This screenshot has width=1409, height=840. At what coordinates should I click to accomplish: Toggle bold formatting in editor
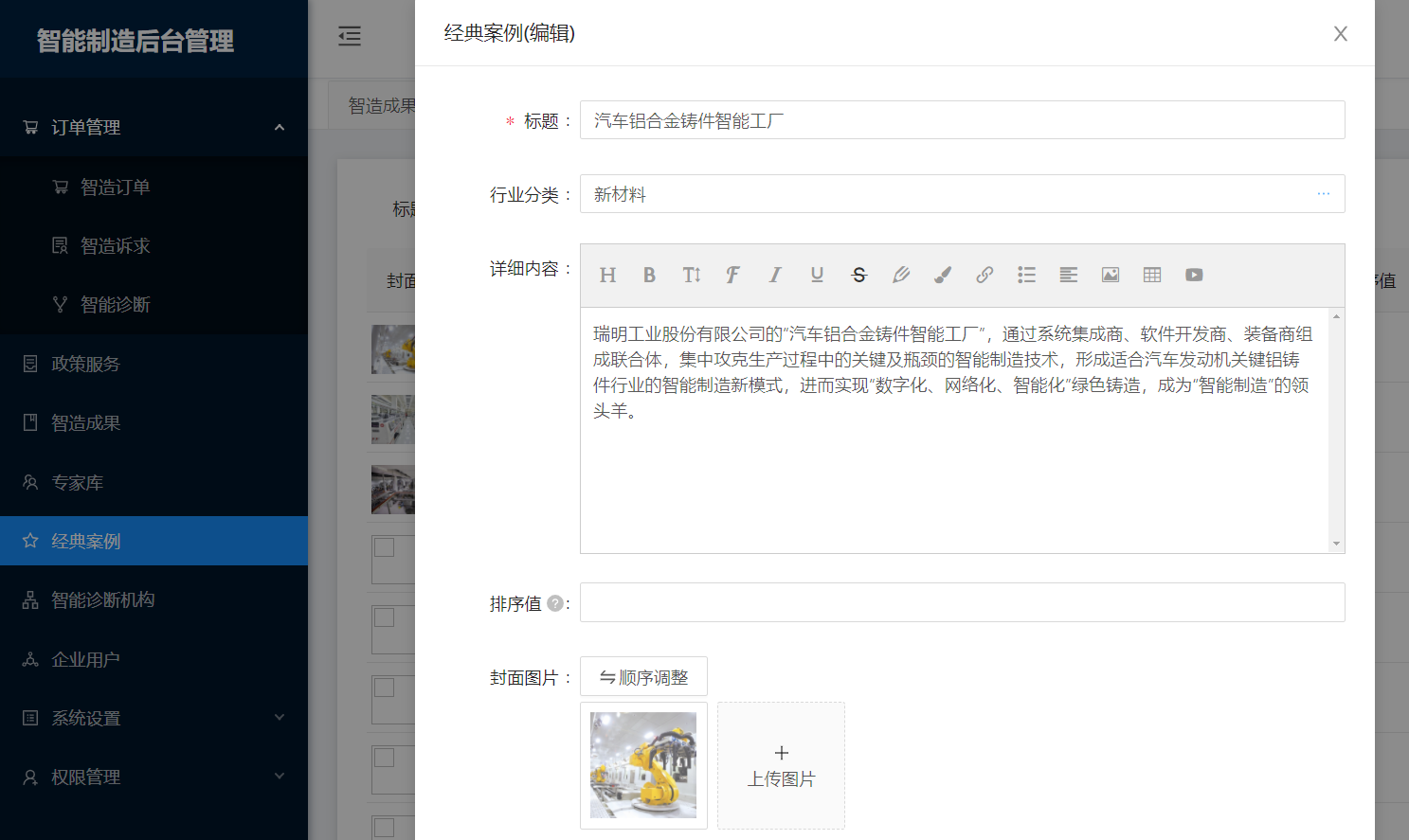tap(649, 275)
